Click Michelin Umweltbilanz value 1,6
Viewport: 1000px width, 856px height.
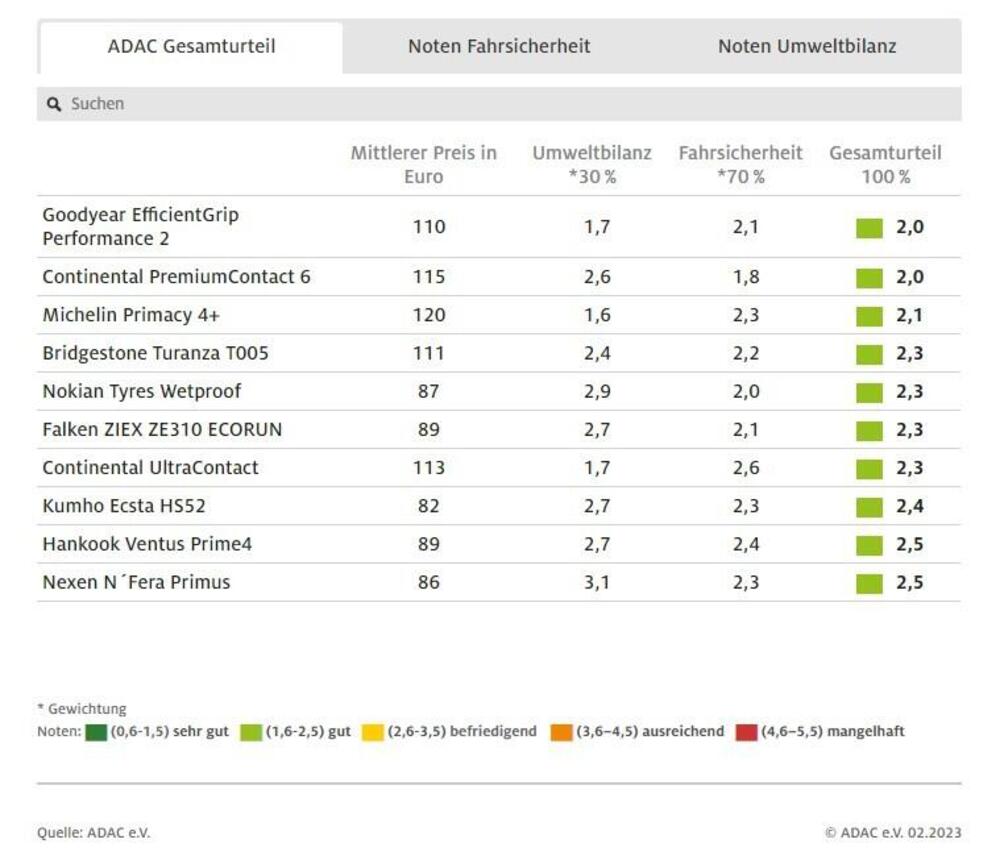tap(597, 315)
